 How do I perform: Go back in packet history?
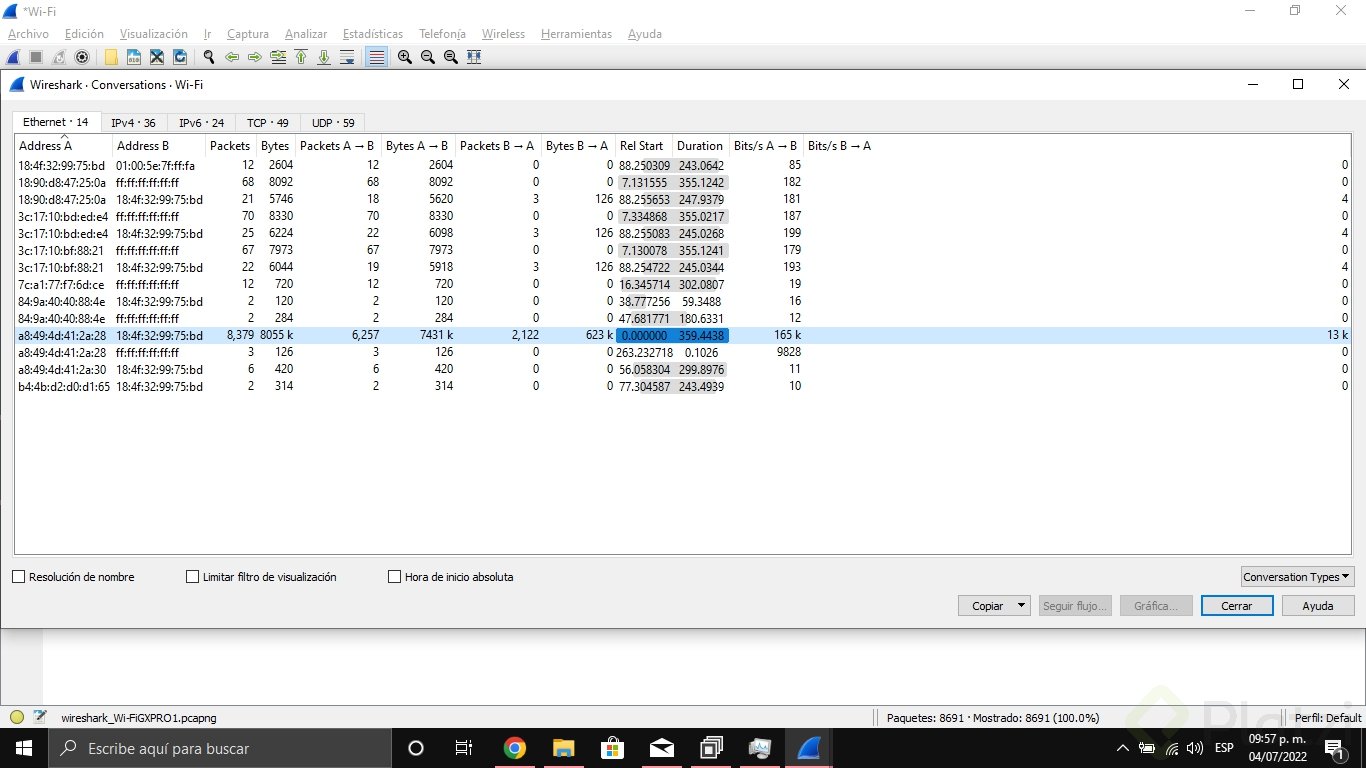point(232,57)
